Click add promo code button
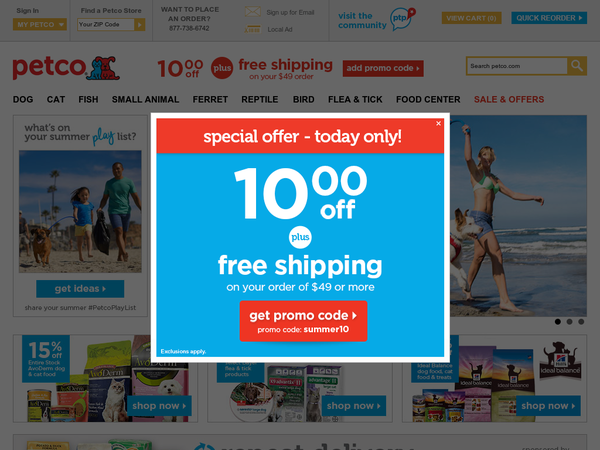The image size is (600, 450). [x=383, y=68]
